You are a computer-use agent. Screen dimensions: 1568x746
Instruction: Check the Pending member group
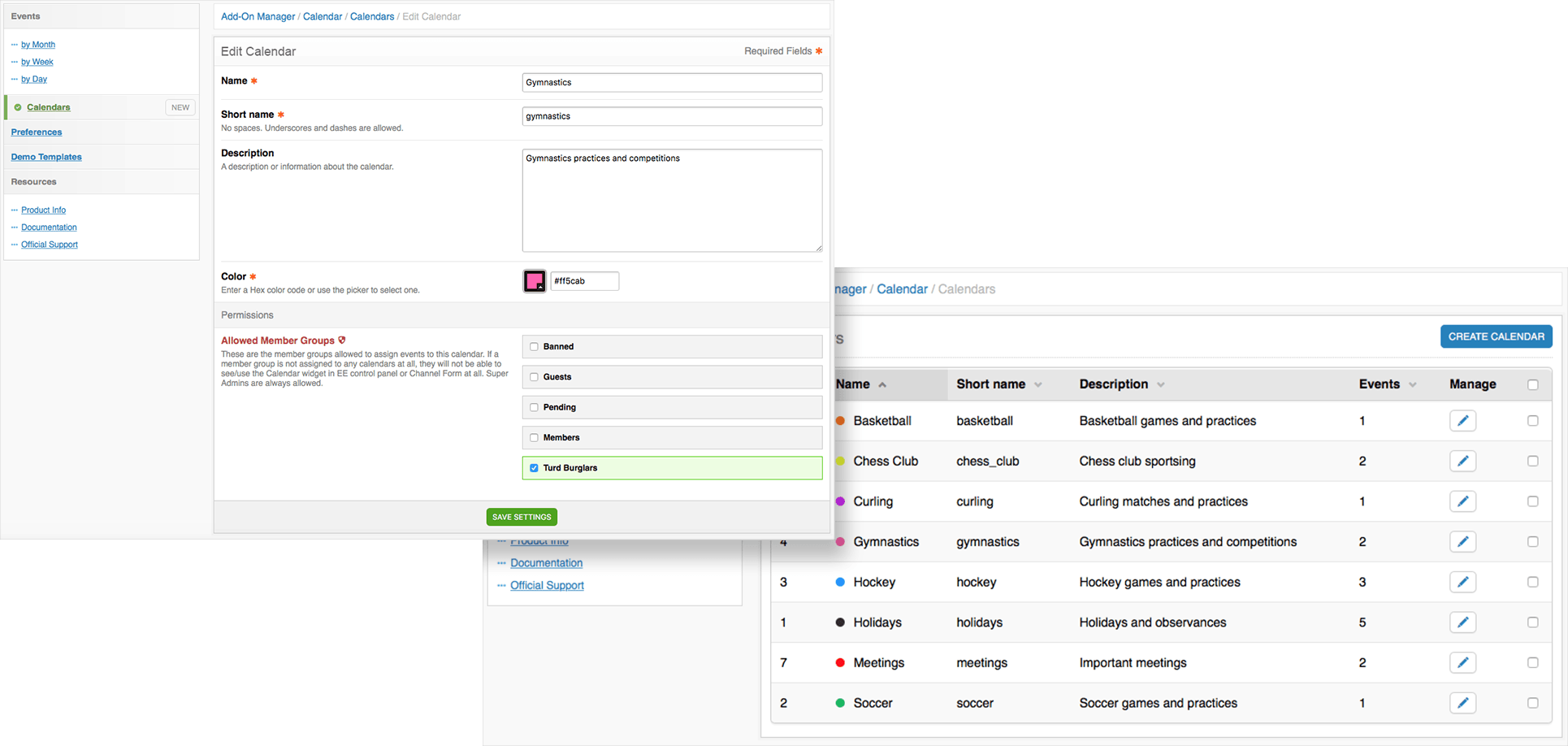[534, 407]
